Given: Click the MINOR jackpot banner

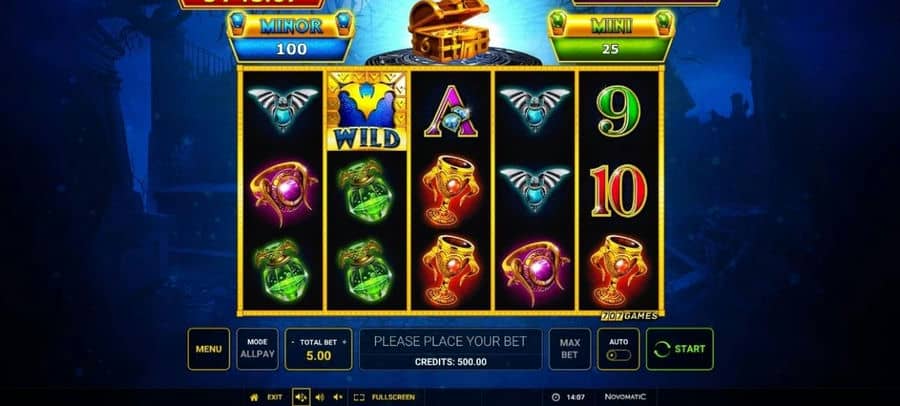Looking at the screenshot, I should [x=292, y=36].
